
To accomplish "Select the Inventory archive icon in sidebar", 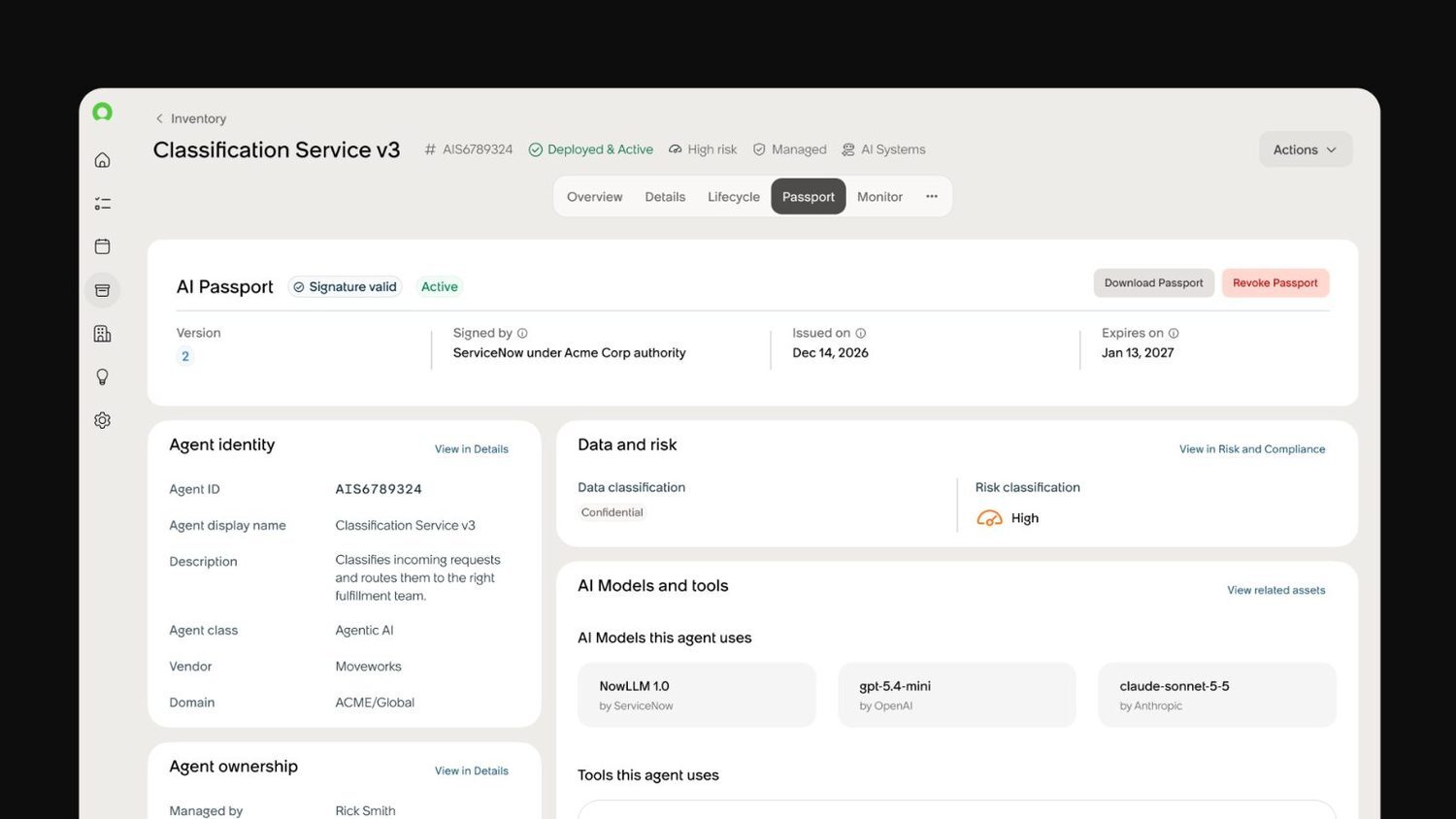I will [x=102, y=290].
